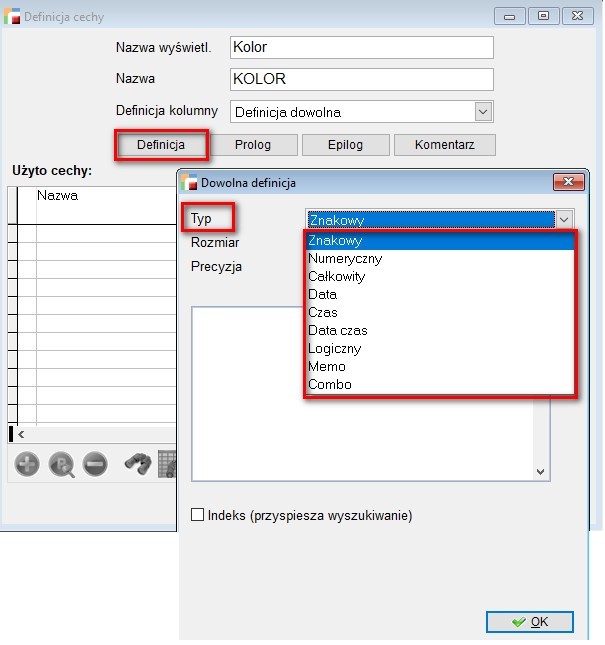Select Combo type option
Image resolution: width=605 pixels, height=645 pixels.
(x=440, y=385)
